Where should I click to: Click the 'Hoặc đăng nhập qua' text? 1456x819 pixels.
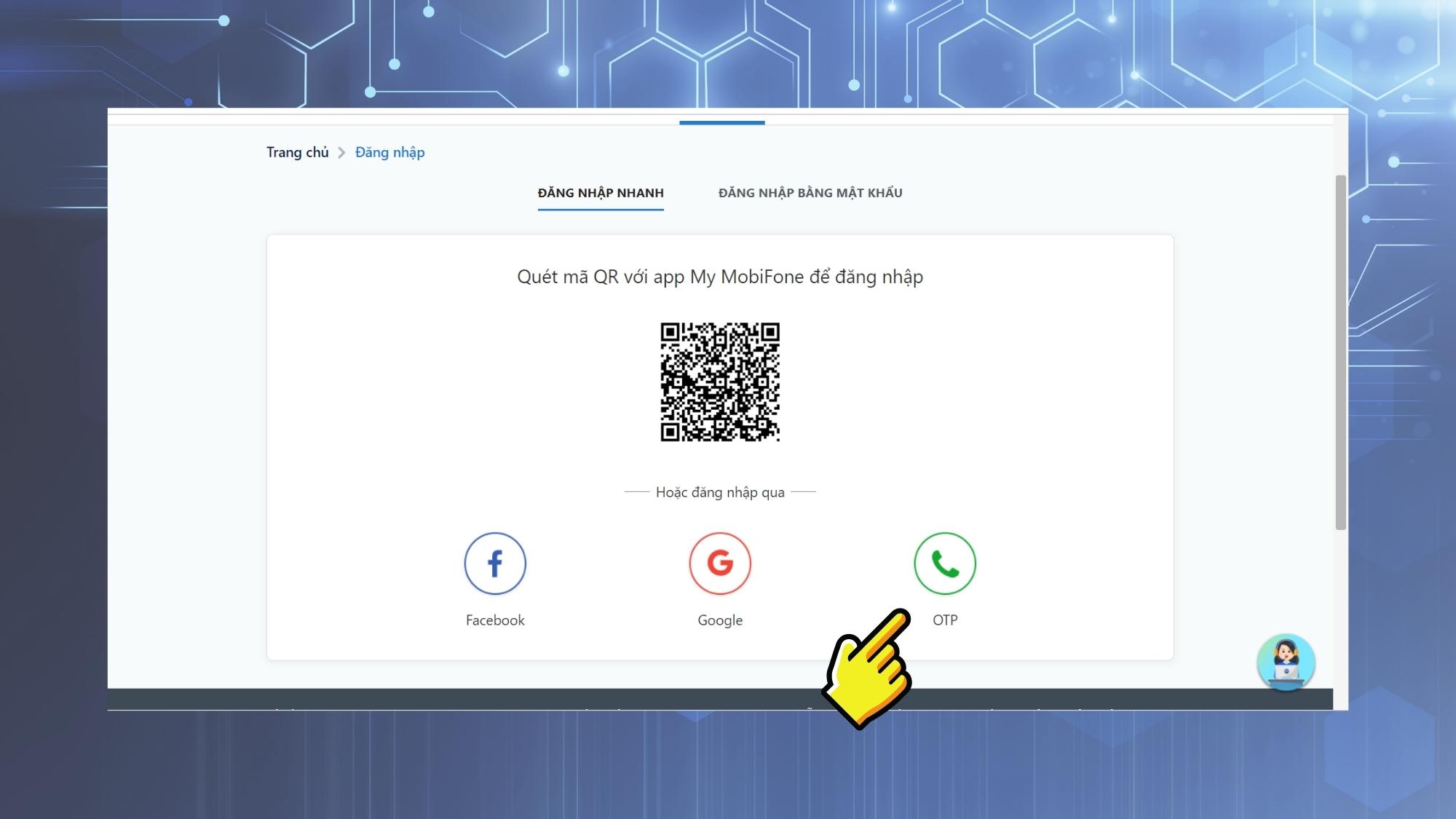720,492
